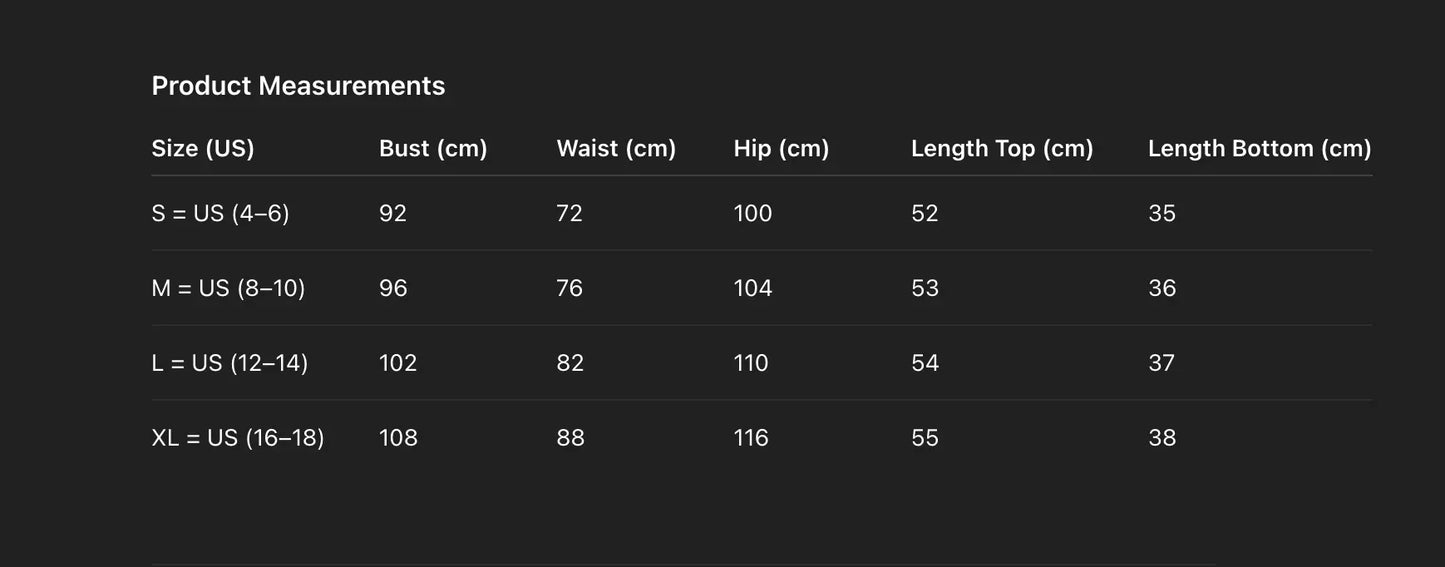Select the hip value 104 for size M

(x=753, y=288)
